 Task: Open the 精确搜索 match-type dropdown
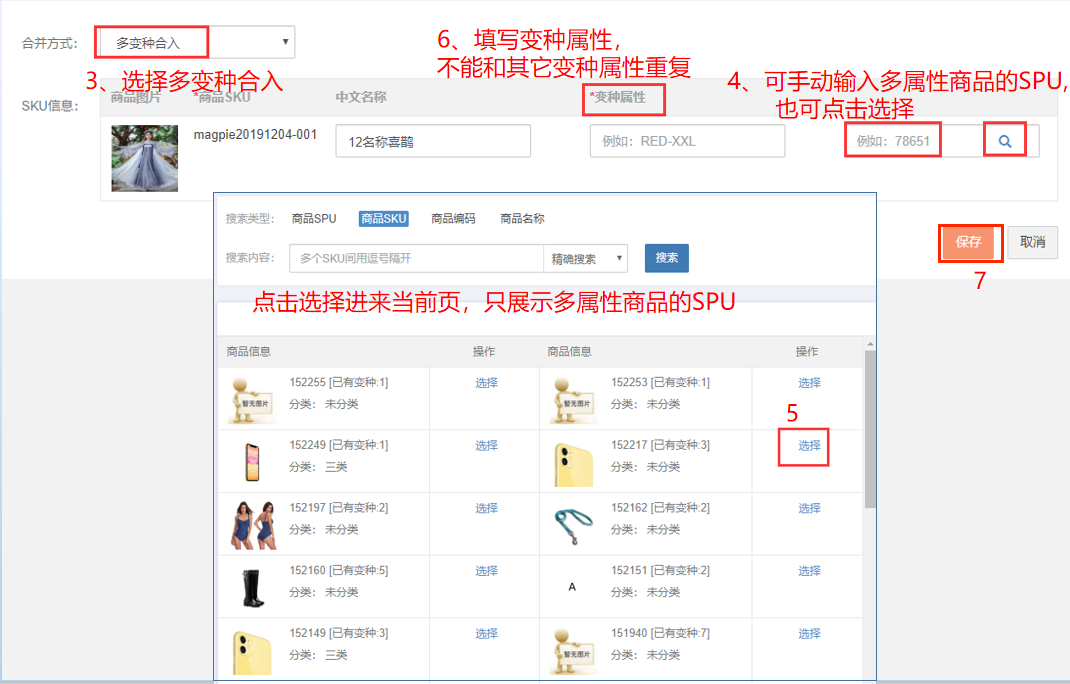585,259
